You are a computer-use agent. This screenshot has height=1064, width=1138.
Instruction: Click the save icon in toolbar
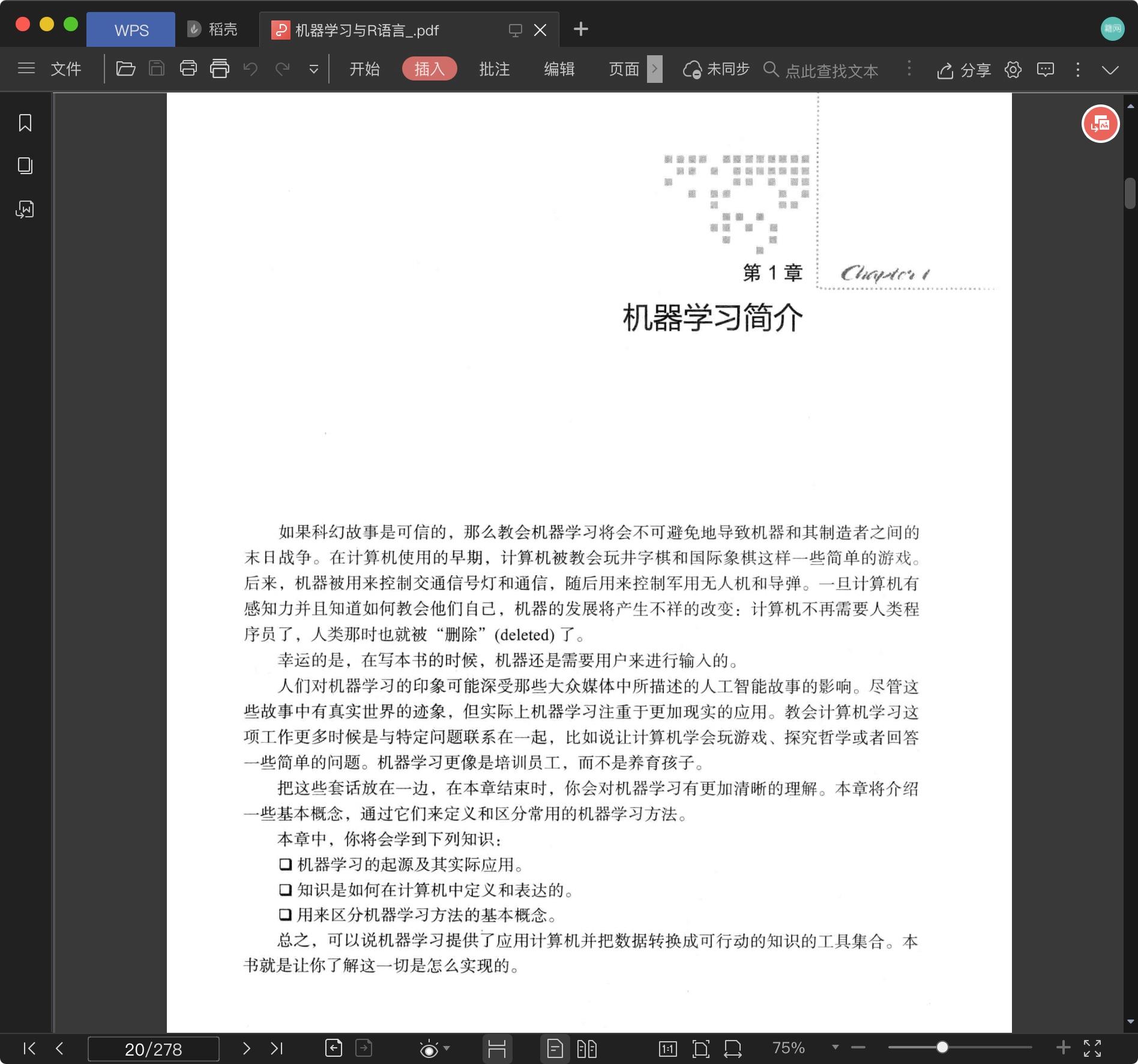157,69
